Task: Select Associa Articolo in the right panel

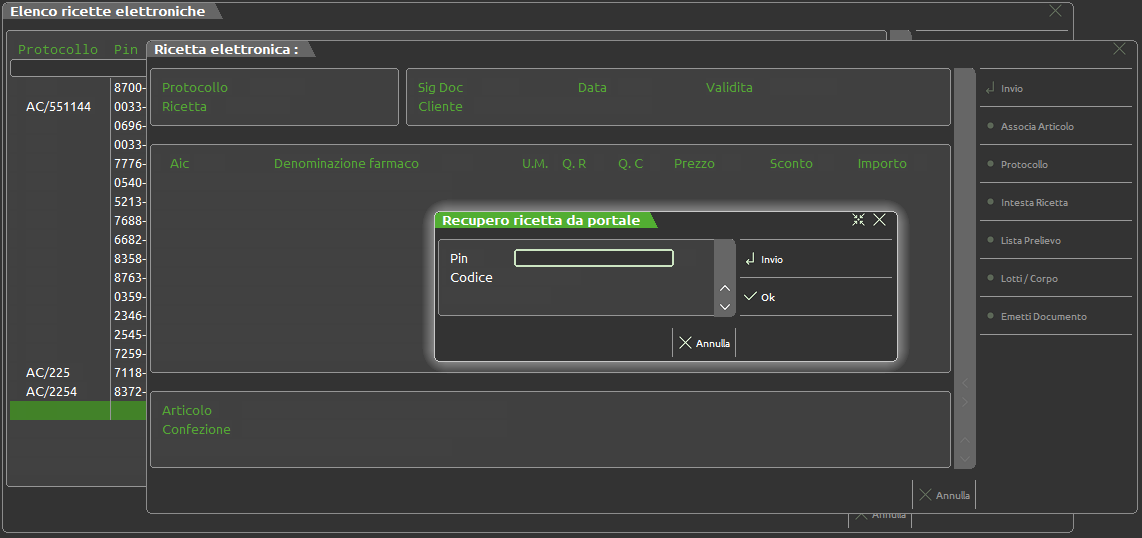Action: pos(1036,127)
